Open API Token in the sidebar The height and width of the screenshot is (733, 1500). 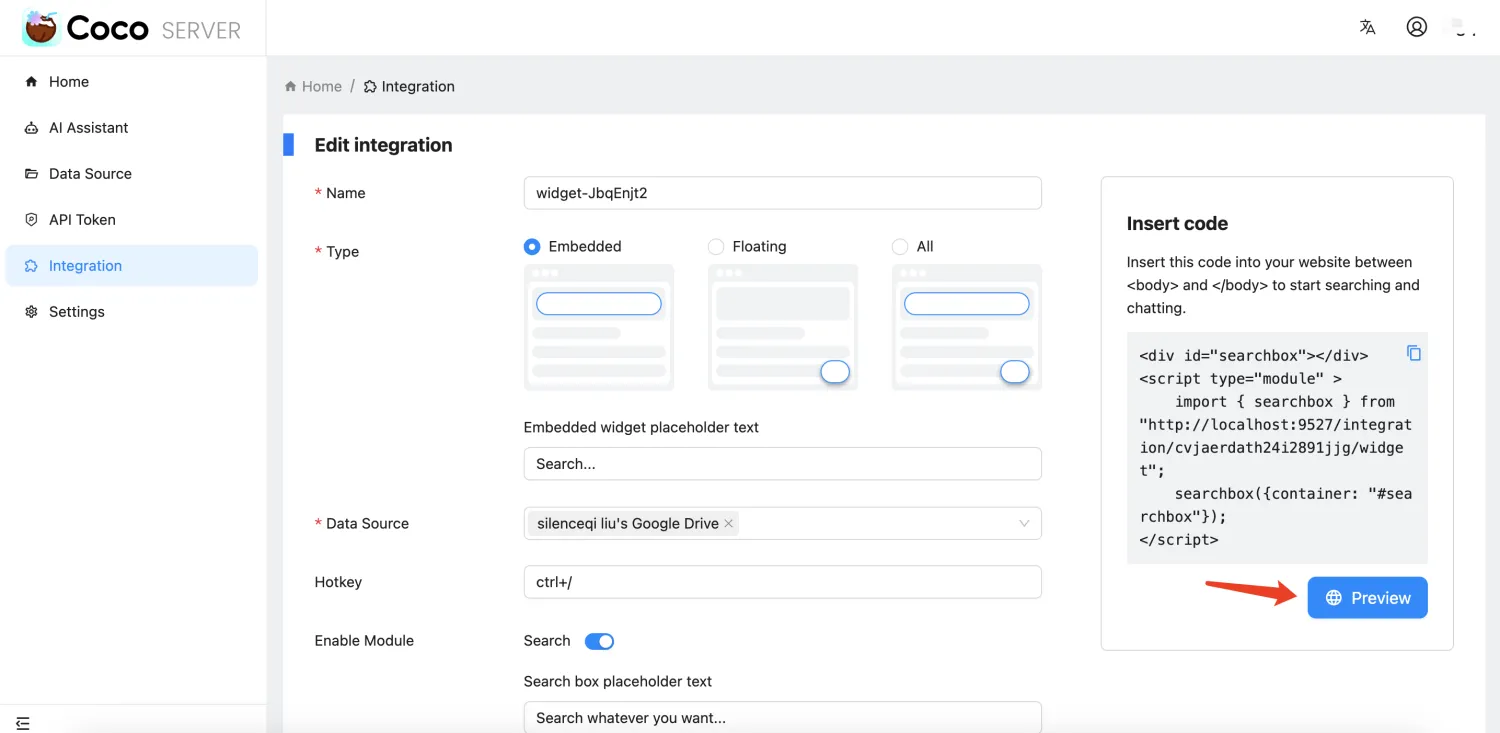pos(132,220)
